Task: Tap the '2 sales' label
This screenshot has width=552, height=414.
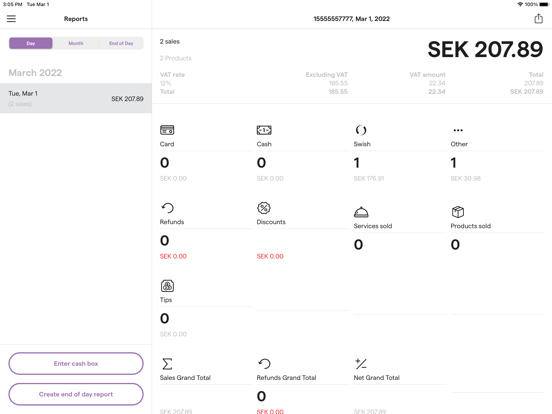Action: pos(170,42)
